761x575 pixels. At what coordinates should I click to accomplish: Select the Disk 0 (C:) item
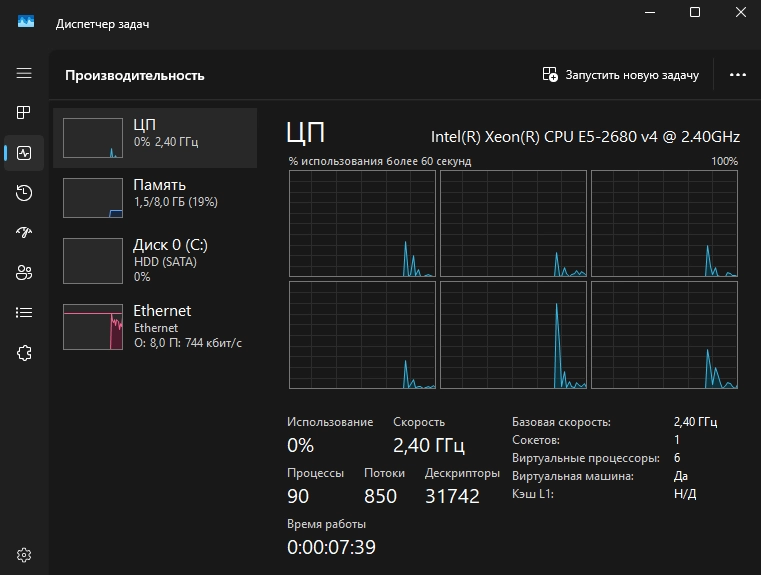(155, 260)
